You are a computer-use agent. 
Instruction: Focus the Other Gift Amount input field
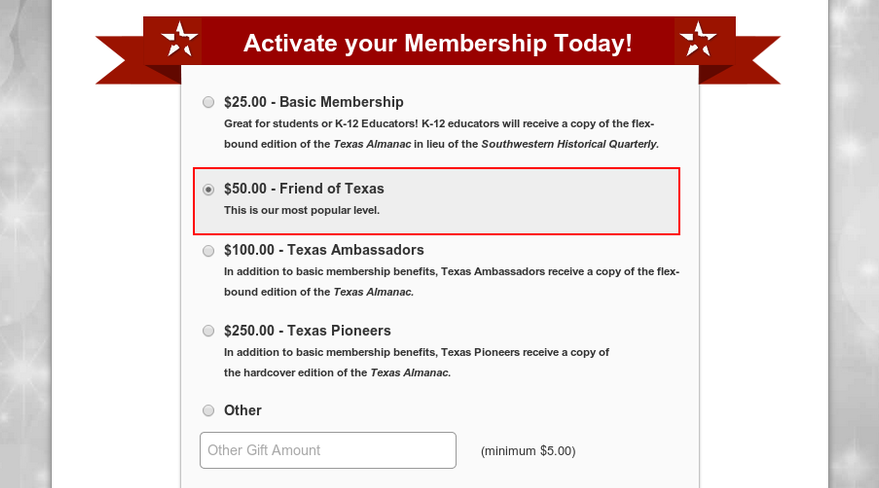328,450
